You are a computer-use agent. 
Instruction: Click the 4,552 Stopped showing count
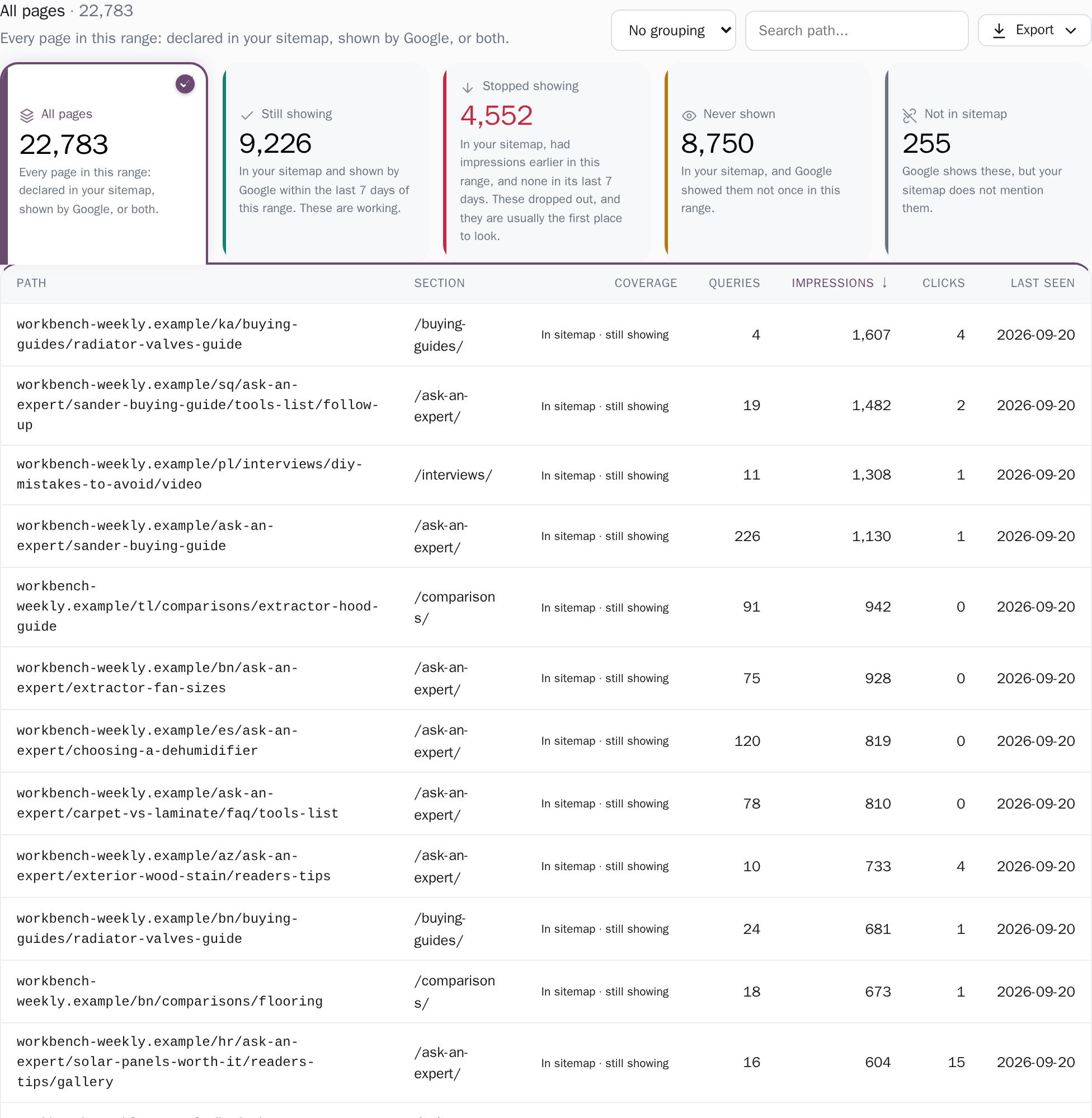tap(496, 115)
